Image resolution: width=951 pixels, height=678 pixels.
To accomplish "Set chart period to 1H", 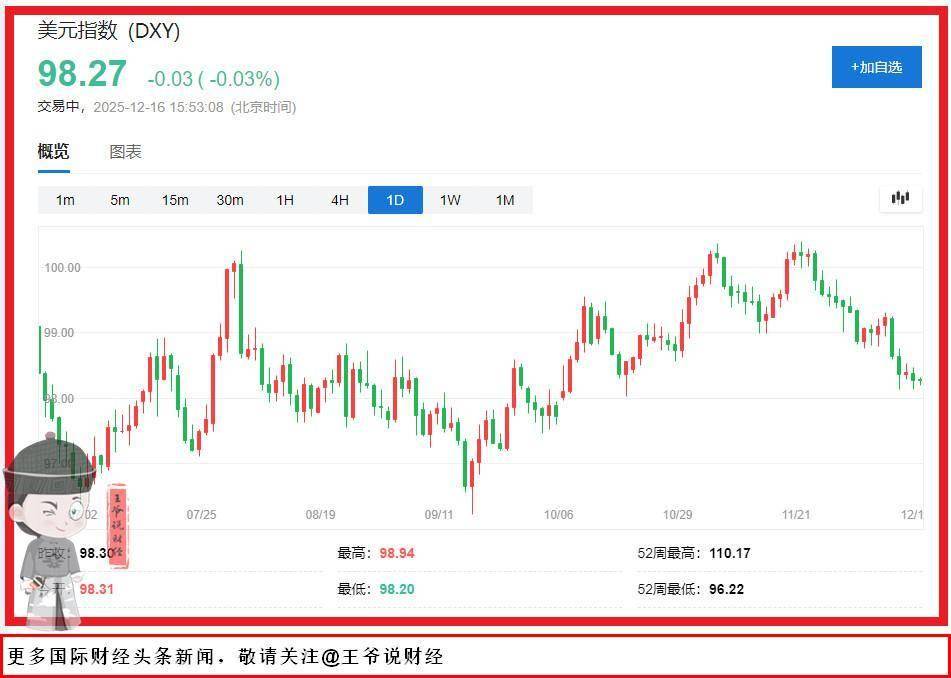I will coord(285,200).
